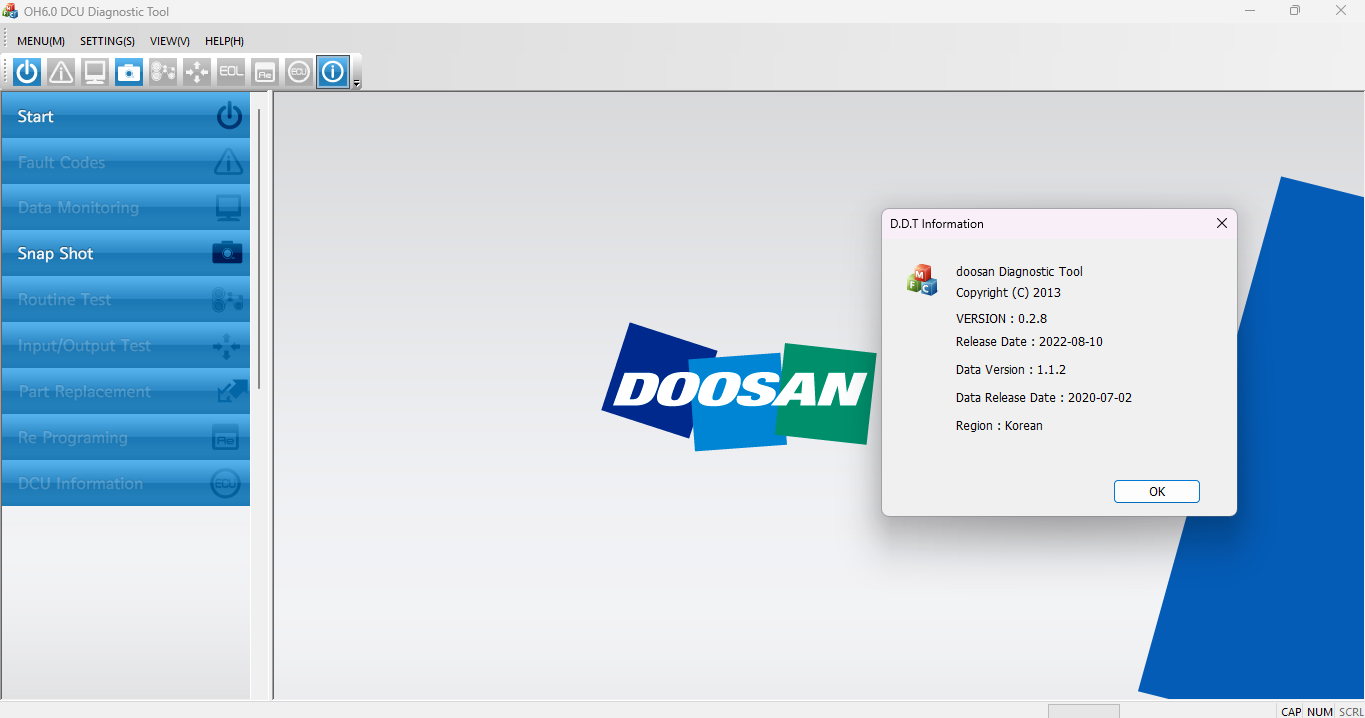Open the SETTING(S) menu
The height and width of the screenshot is (718, 1365).
point(107,41)
